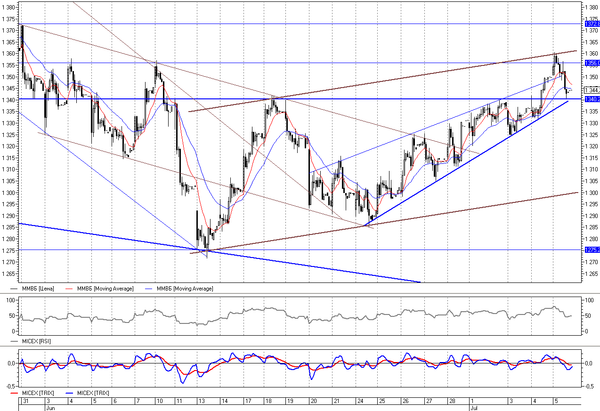Click the 31 date label on time axis
Screen dimensions: 600x411
point(25,401)
